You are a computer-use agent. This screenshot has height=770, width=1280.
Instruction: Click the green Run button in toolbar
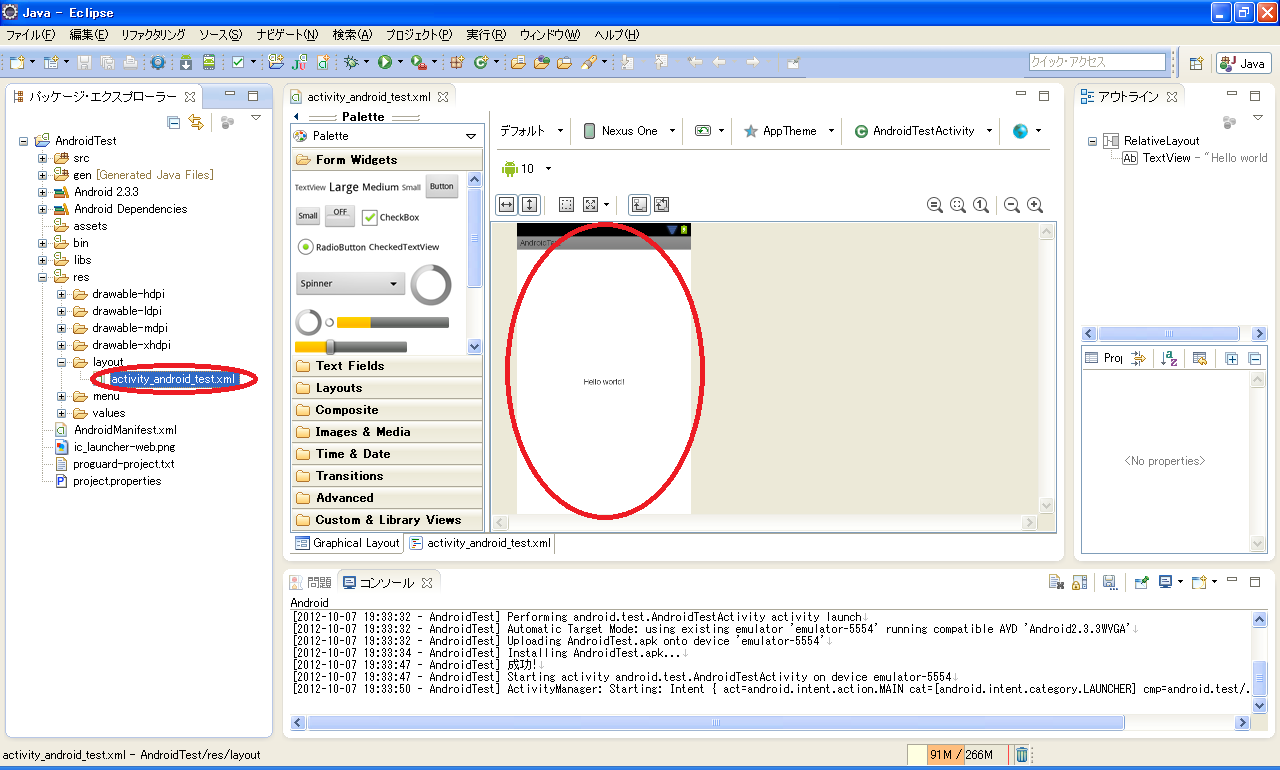pyautogui.click(x=385, y=62)
